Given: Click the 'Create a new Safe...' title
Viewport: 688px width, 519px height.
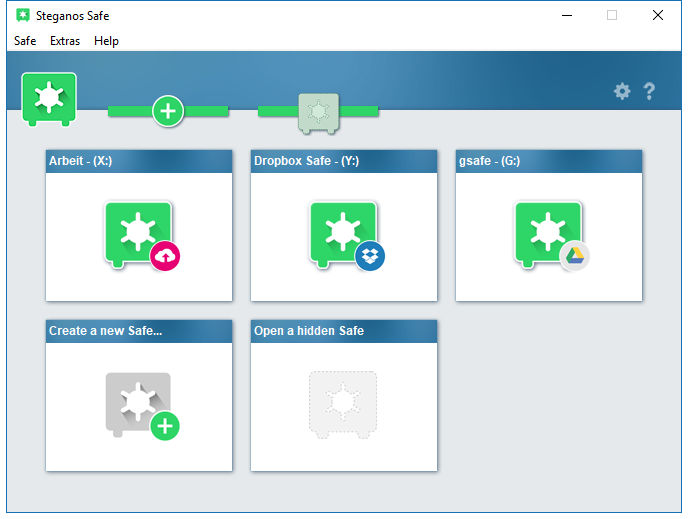Looking at the screenshot, I should click(106, 331).
